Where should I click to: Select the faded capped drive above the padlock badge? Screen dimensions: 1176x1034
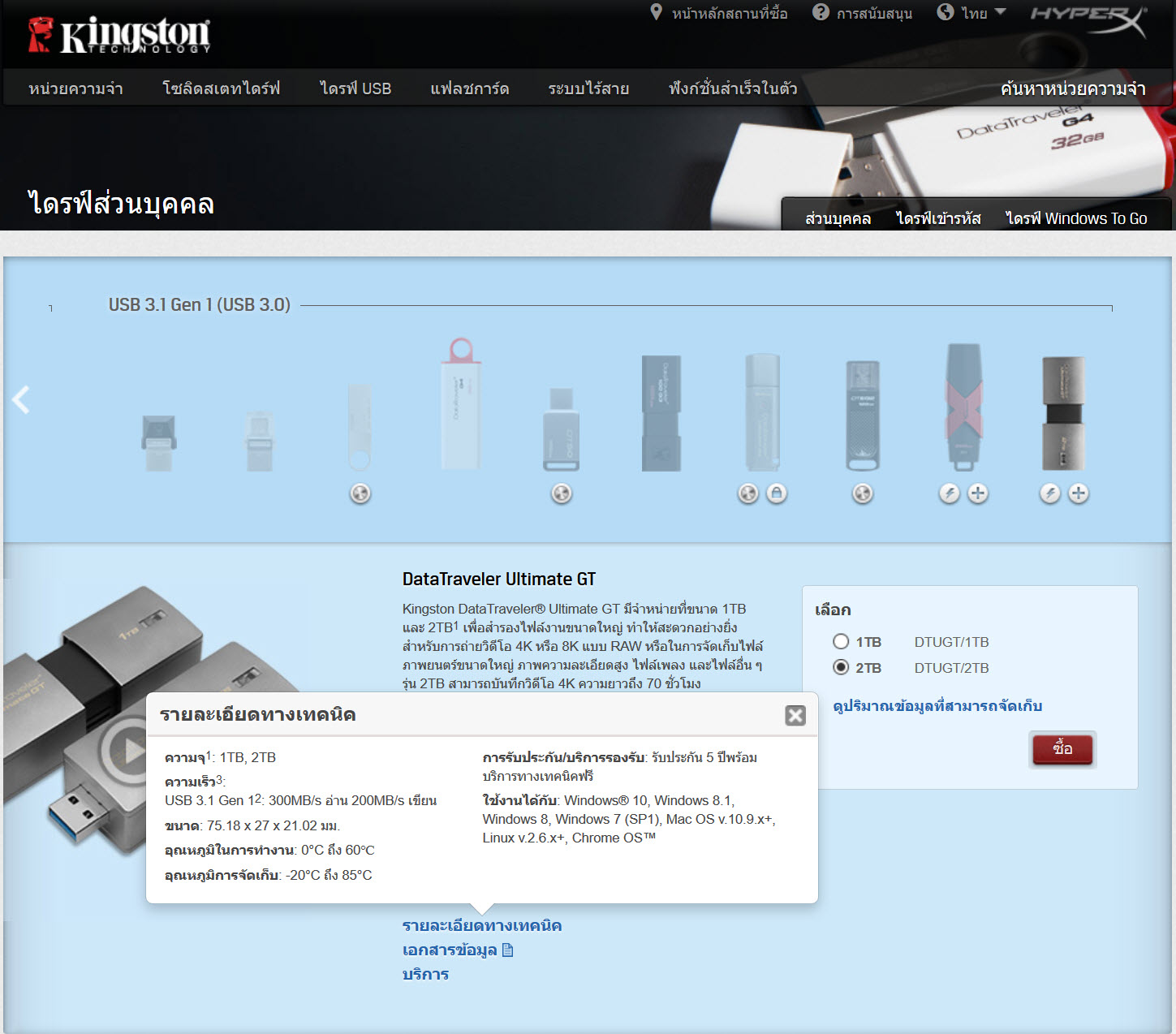pyautogui.click(x=763, y=412)
